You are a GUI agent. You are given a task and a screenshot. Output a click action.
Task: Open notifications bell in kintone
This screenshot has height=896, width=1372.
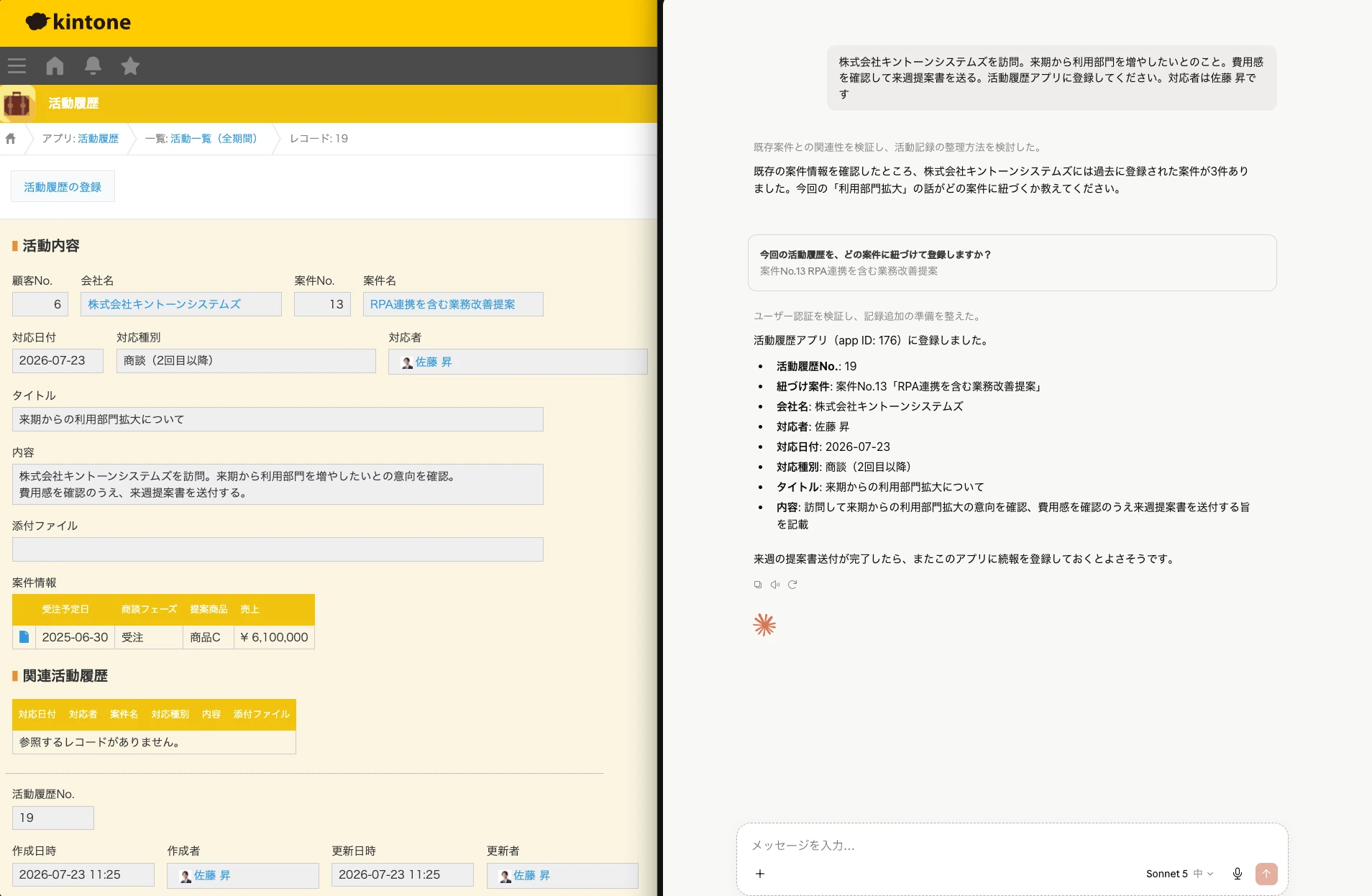pos(93,66)
